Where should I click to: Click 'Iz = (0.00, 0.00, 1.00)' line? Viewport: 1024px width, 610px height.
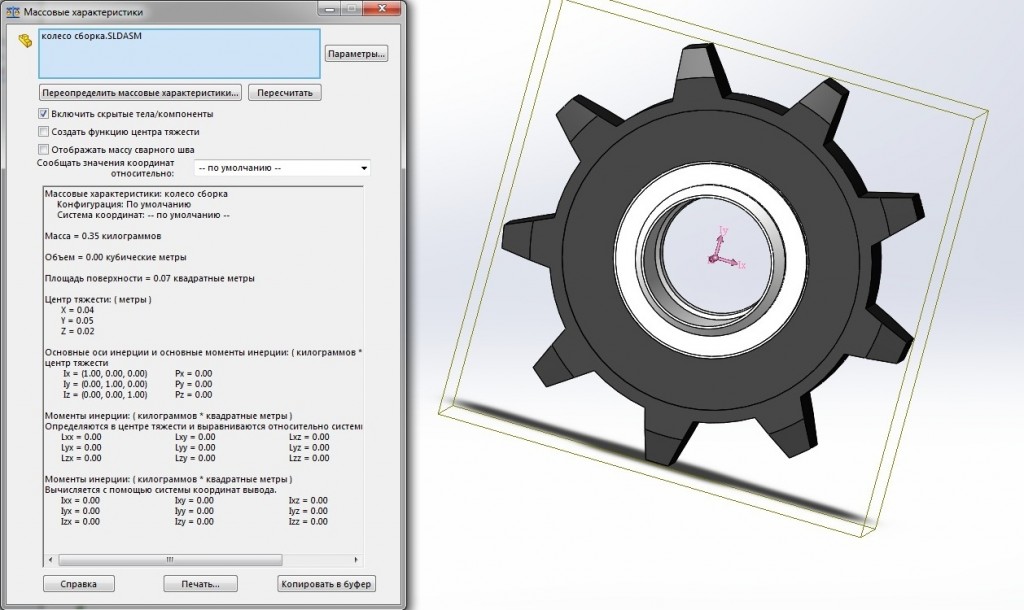coord(105,394)
